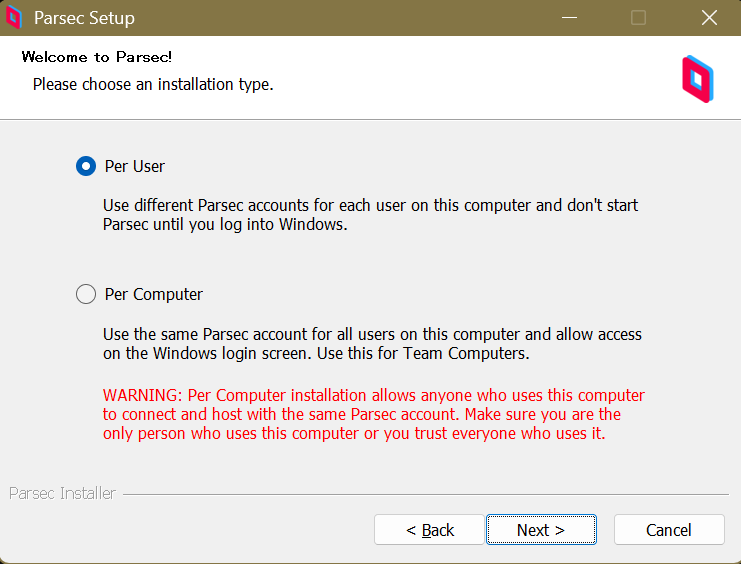Click the Per User description text

pos(370,215)
